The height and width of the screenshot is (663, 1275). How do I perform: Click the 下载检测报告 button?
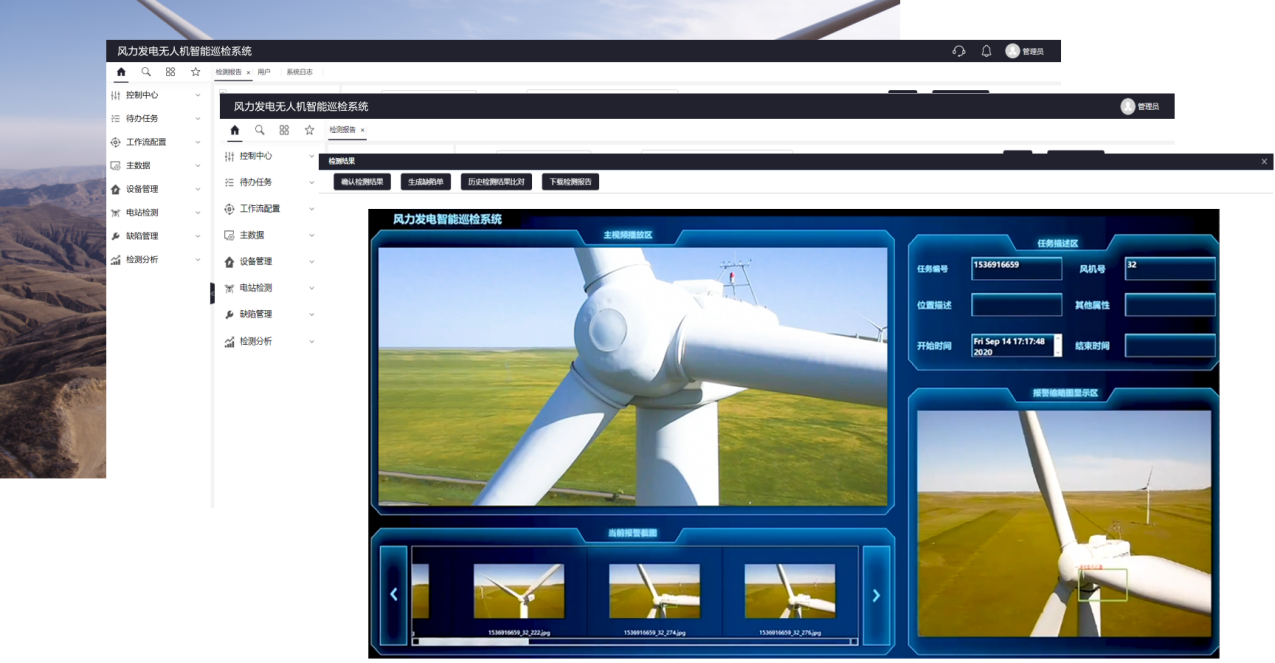(570, 182)
